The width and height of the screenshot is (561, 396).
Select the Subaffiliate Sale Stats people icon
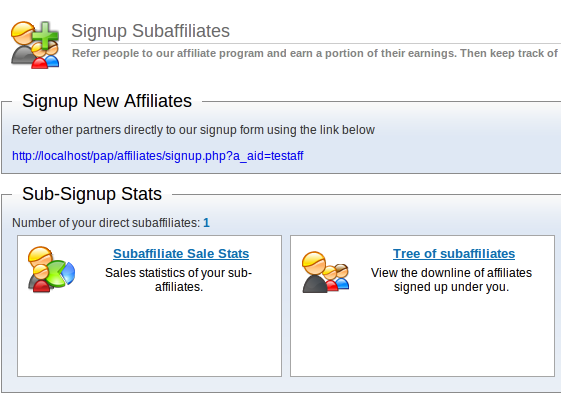(52, 269)
